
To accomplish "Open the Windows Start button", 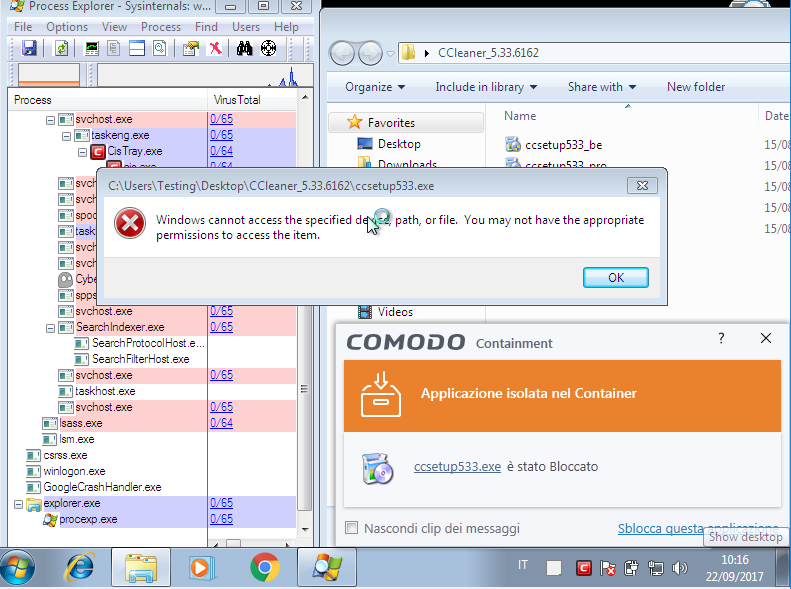I will coord(18,567).
